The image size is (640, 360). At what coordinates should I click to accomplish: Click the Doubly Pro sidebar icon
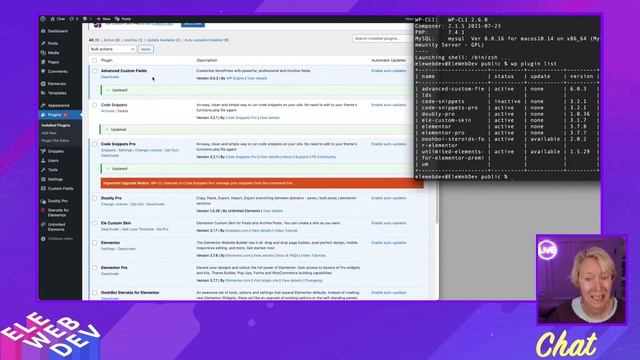43,201
